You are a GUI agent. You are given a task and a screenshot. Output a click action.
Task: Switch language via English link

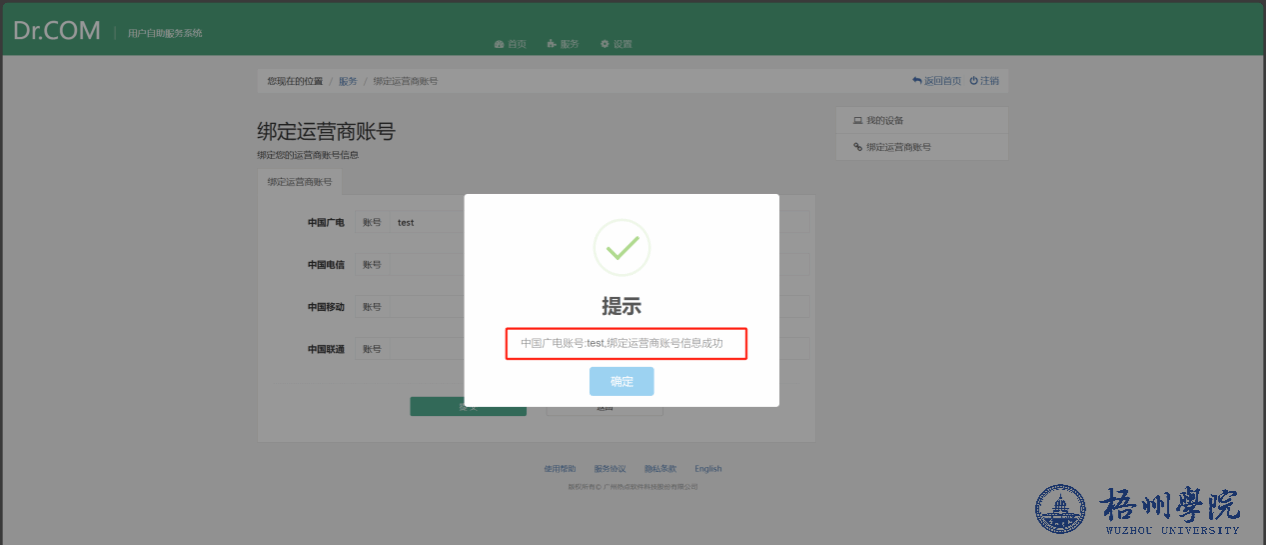click(x=708, y=468)
